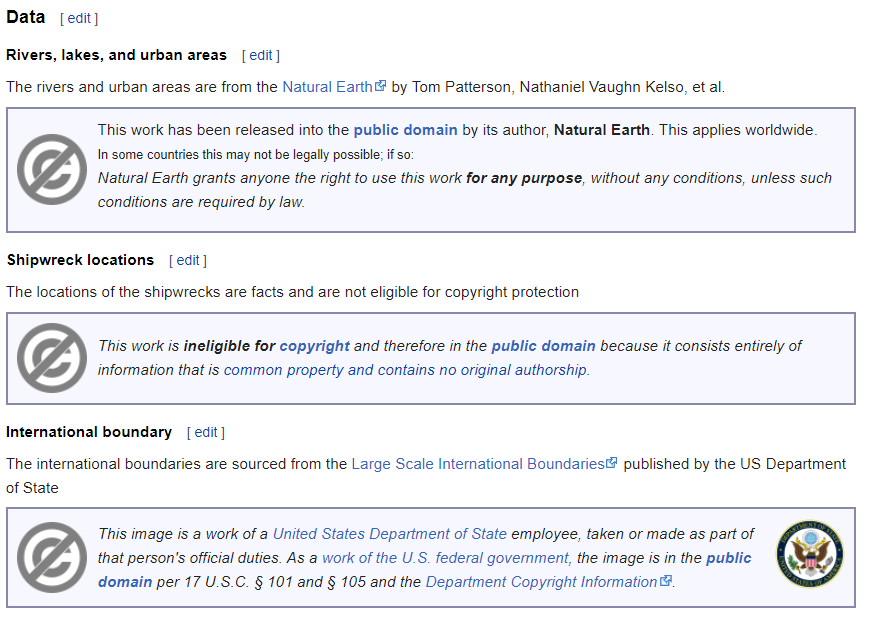The width and height of the screenshot is (871, 624).
Task: Edit the International boundary section
Action: coord(206,433)
